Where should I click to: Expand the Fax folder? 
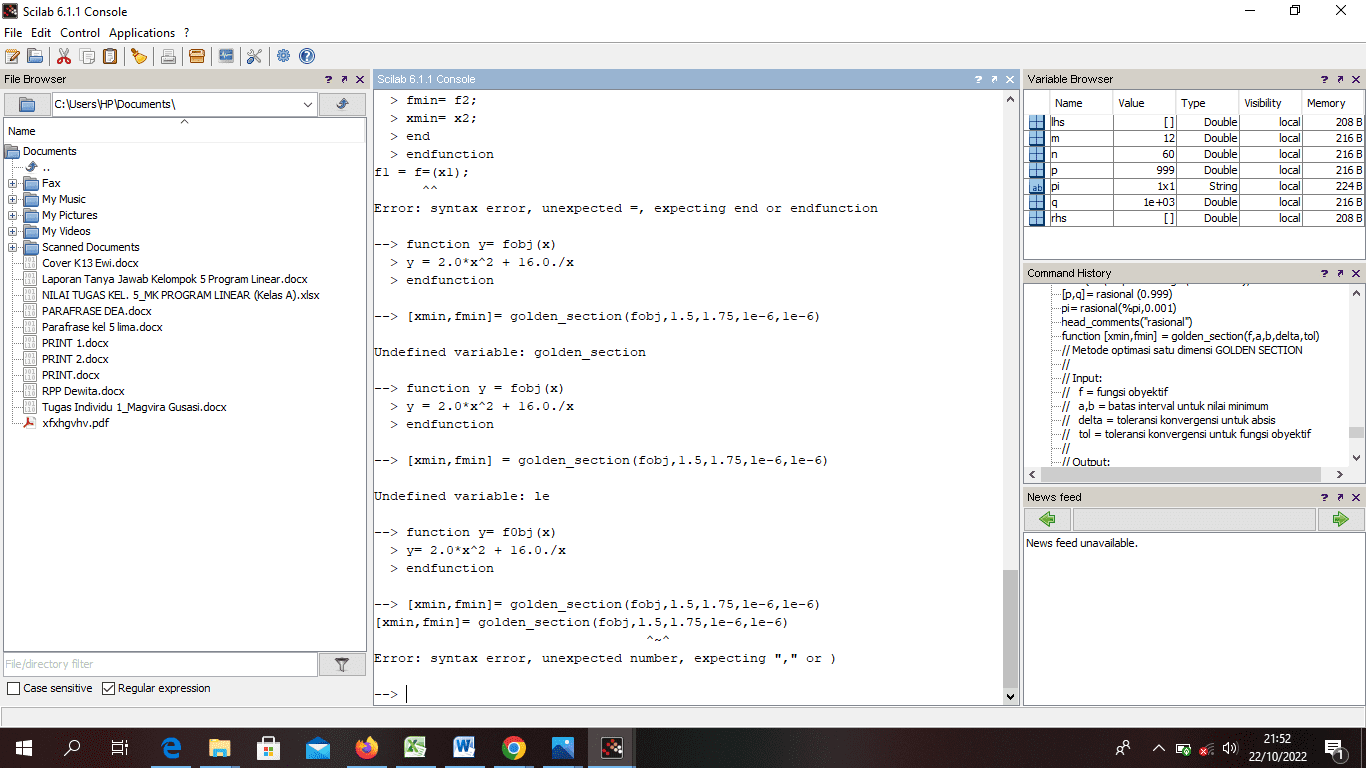(x=12, y=183)
